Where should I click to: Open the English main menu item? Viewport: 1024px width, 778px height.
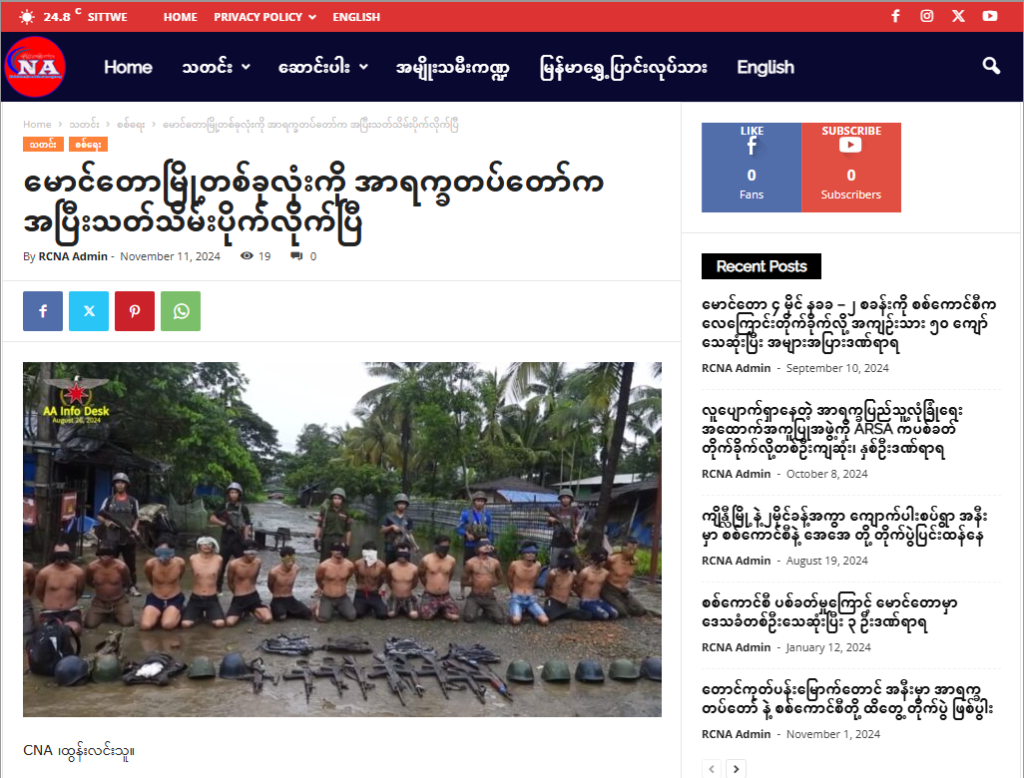pyautogui.click(x=765, y=67)
